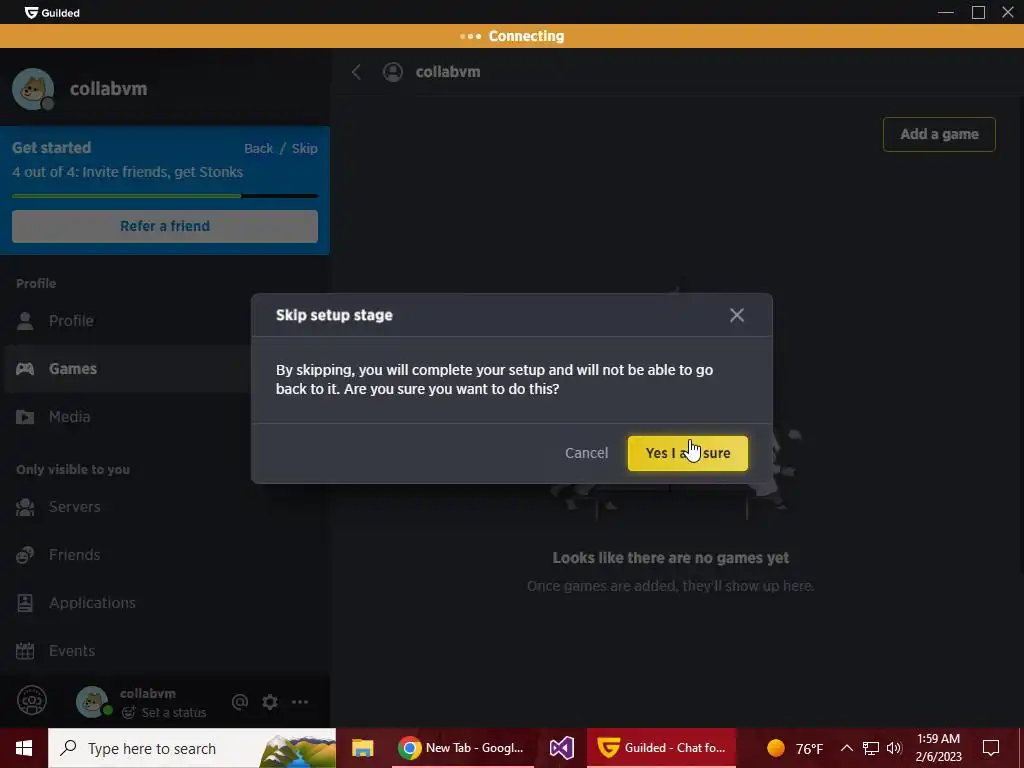Screen dimensions: 1024x768
Task: Click the network tray icon
Action: tap(871, 748)
